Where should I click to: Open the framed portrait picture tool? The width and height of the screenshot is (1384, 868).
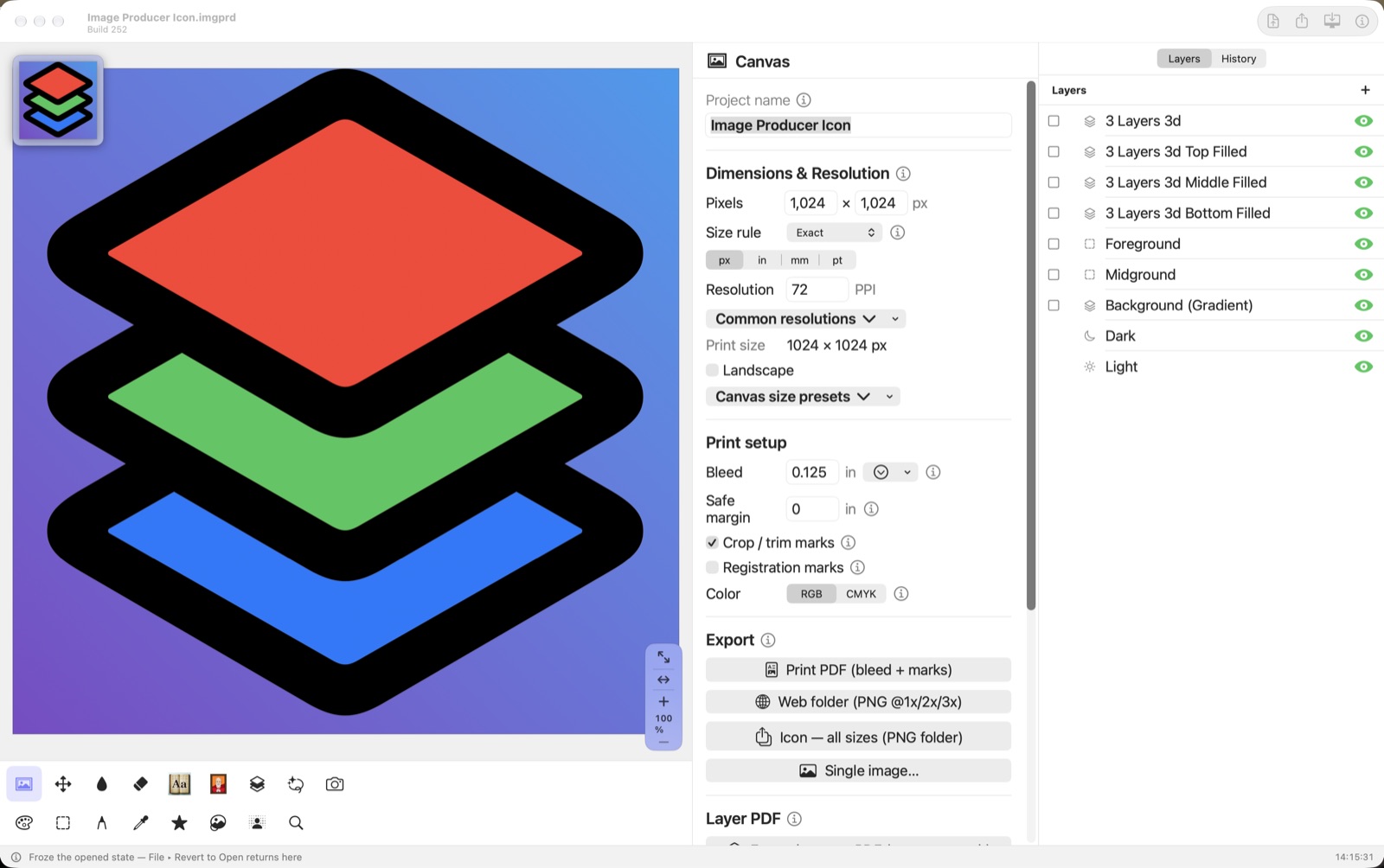pos(218,784)
